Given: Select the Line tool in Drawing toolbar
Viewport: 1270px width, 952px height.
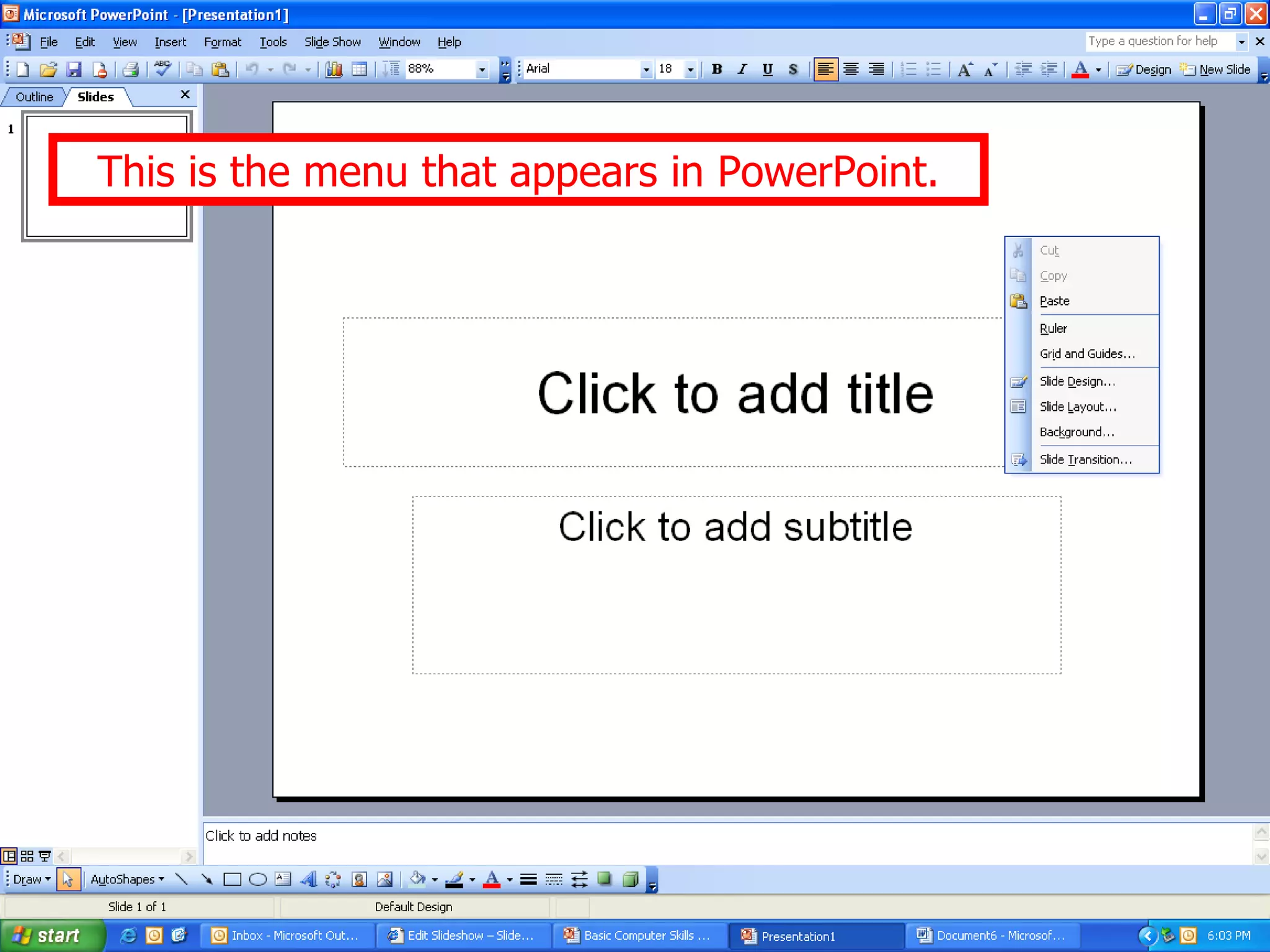Looking at the screenshot, I should pos(181,879).
